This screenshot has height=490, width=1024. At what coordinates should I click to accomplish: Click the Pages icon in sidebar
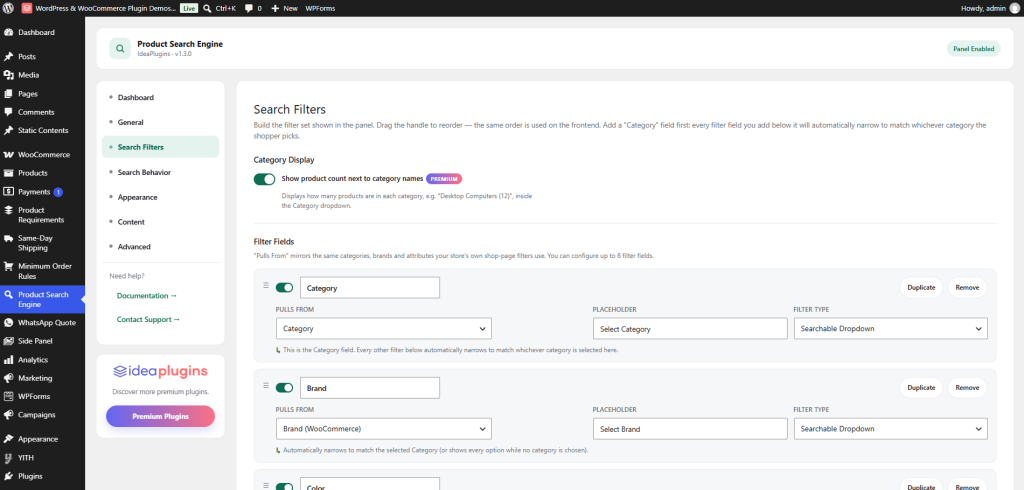coord(8,93)
